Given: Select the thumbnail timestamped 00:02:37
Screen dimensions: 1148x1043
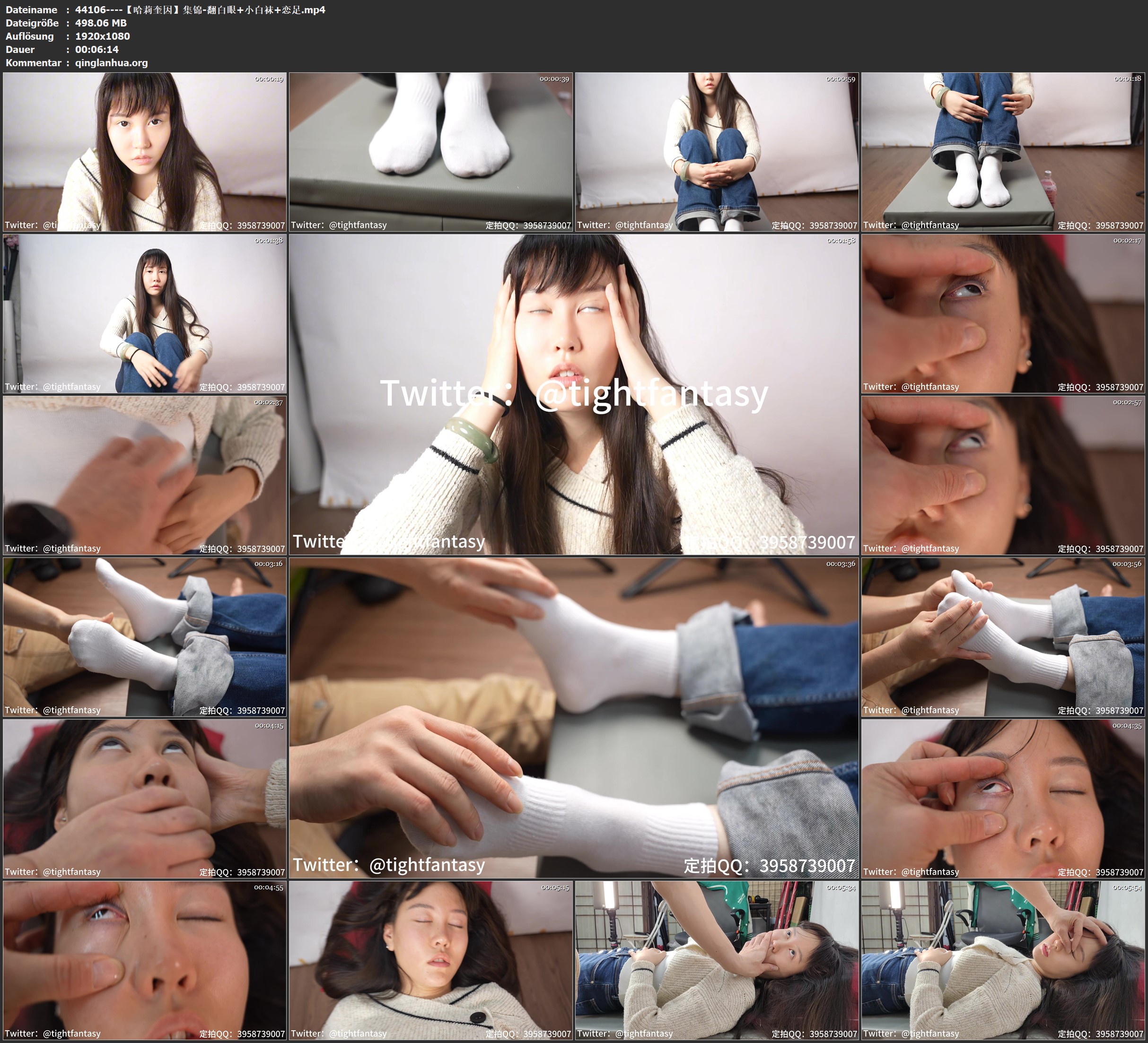Looking at the screenshot, I should (x=145, y=475).
